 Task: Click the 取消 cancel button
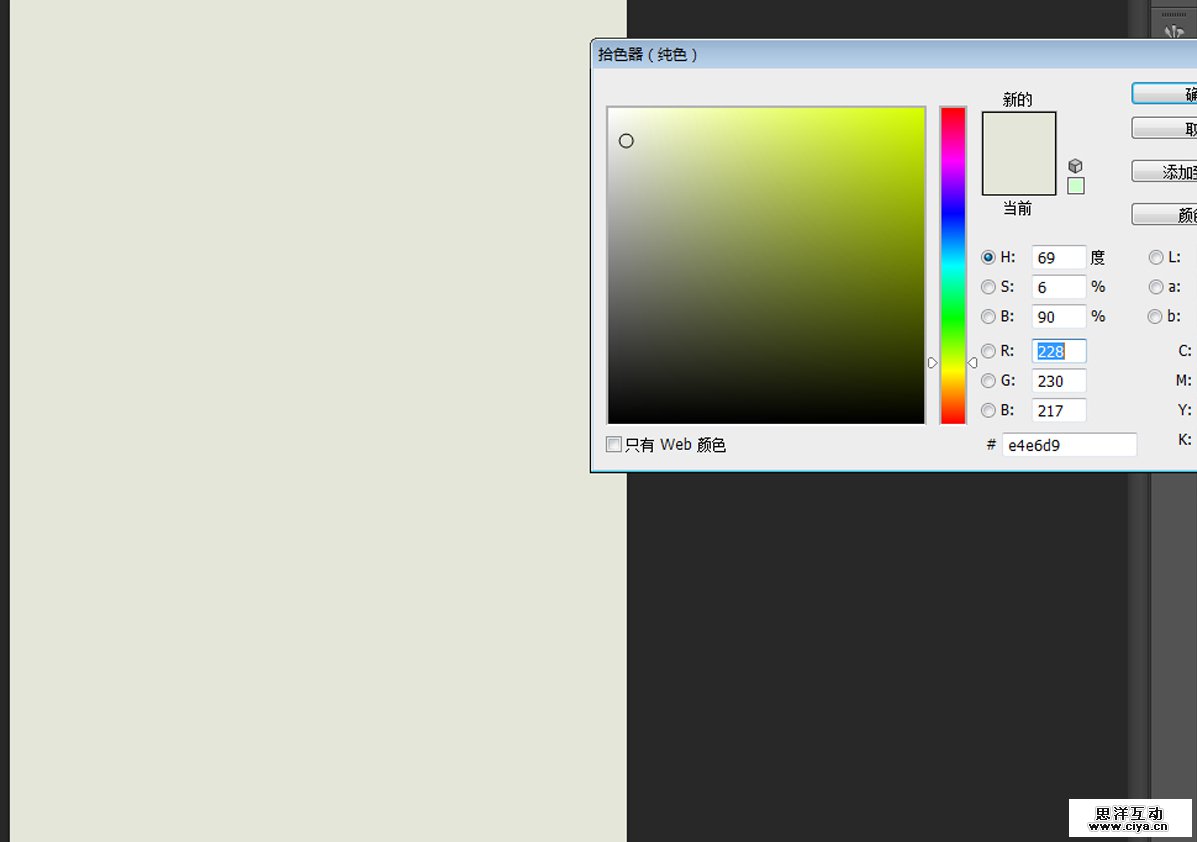[x=1163, y=128]
